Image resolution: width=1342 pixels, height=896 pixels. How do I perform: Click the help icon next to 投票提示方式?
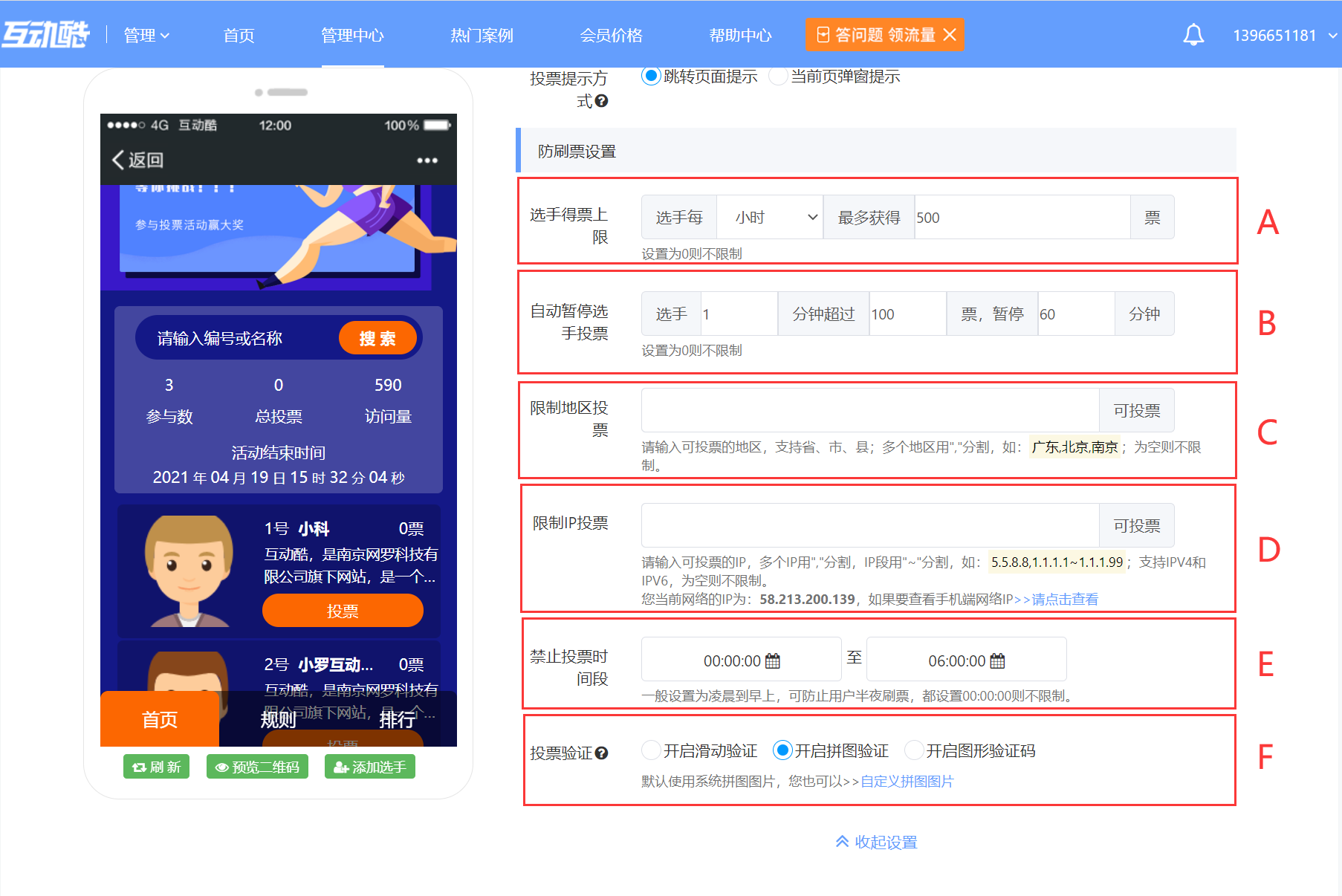click(x=602, y=101)
